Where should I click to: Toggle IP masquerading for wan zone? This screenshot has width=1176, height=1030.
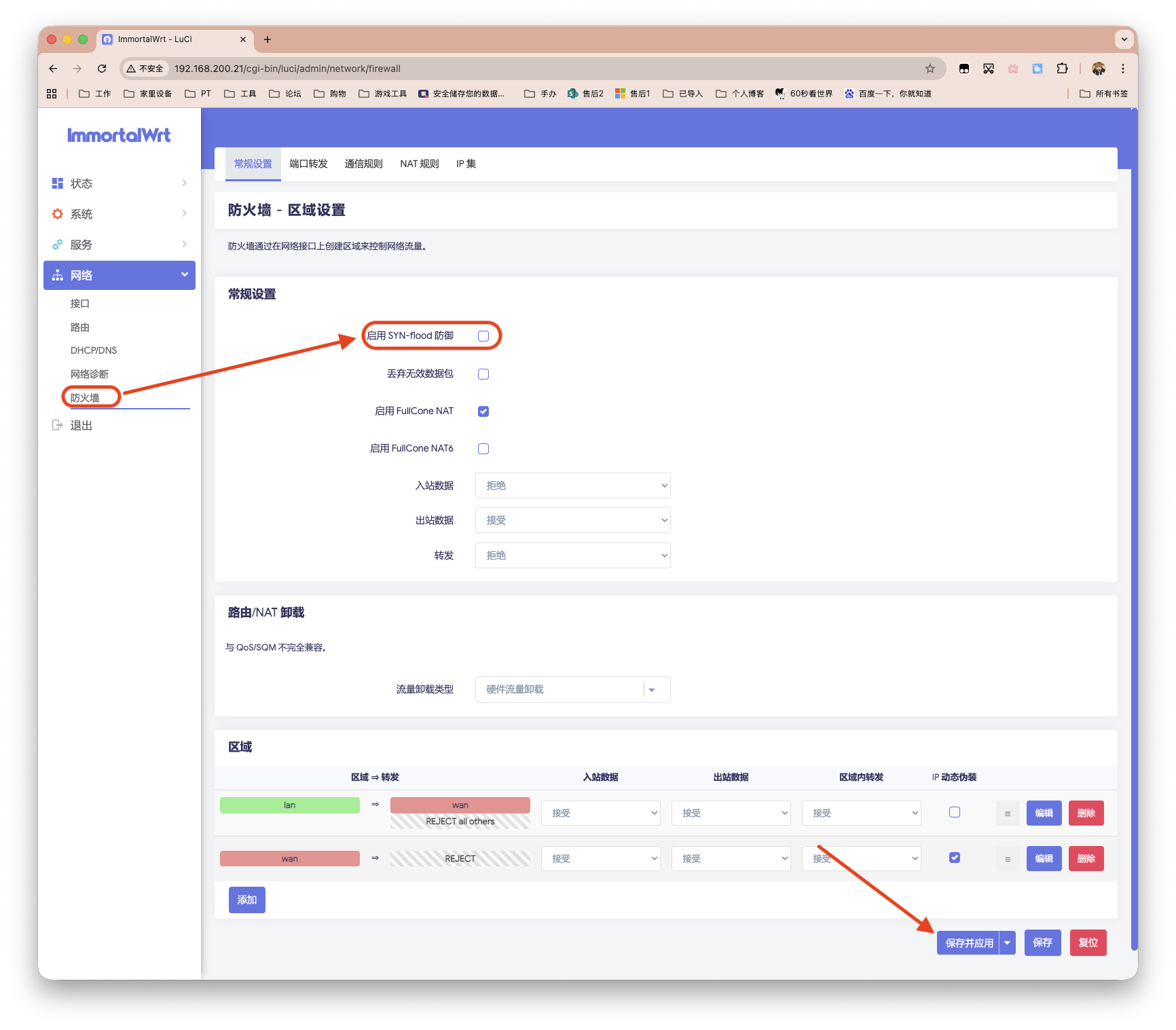coord(955,858)
